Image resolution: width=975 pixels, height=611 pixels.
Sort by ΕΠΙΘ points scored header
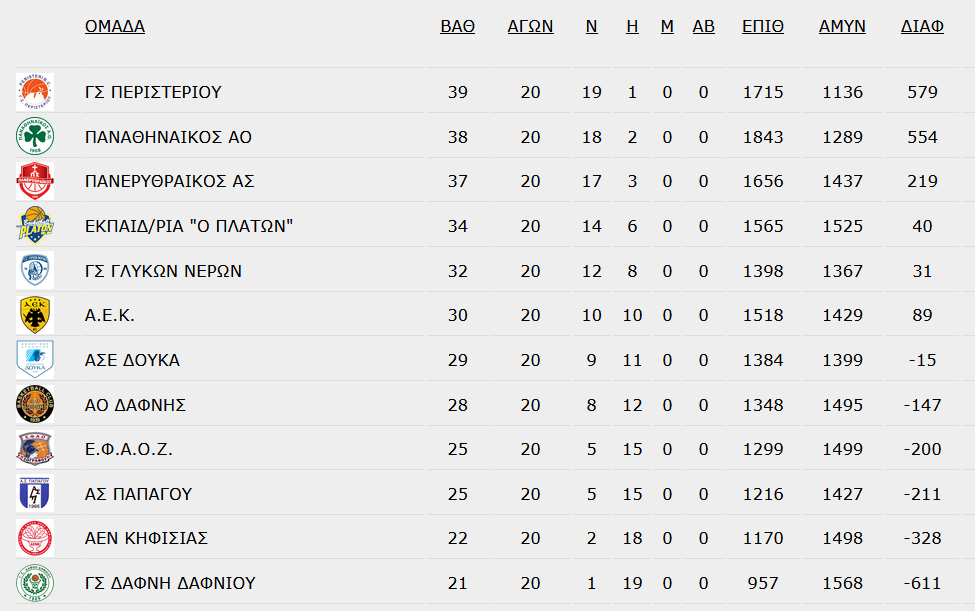click(763, 26)
